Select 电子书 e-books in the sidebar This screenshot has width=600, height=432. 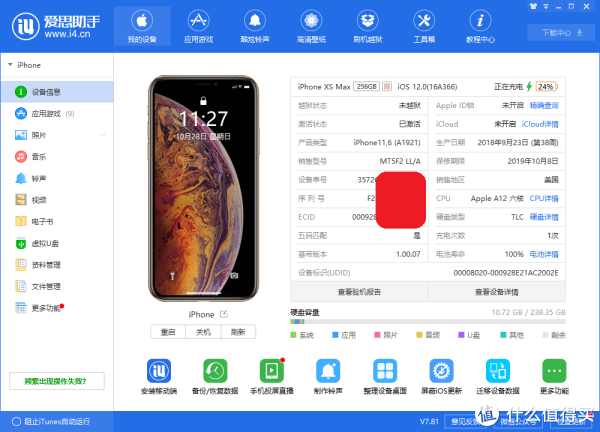pyautogui.click(x=57, y=222)
